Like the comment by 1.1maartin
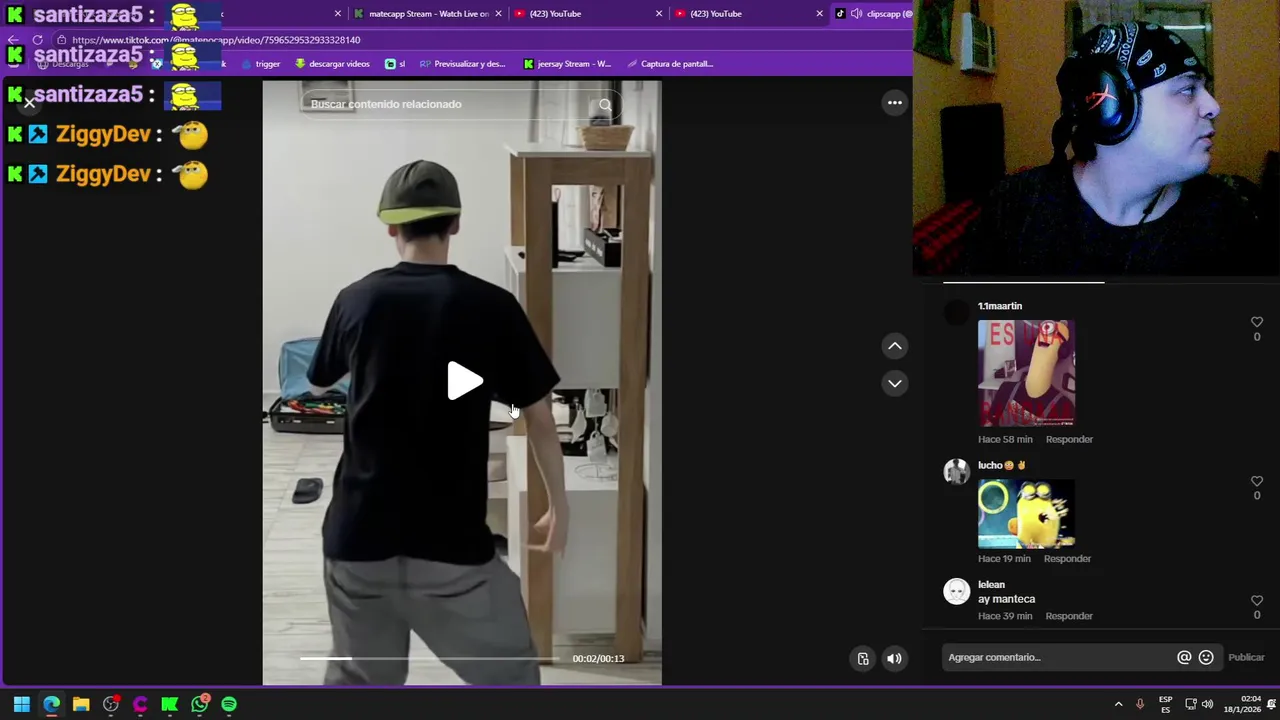Image resolution: width=1280 pixels, height=720 pixels. pos(1257,322)
